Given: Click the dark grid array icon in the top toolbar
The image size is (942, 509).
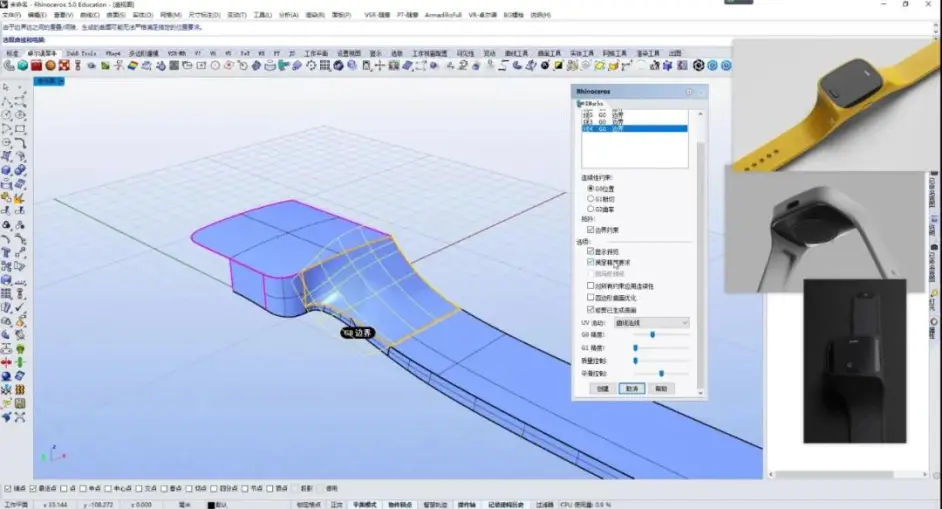Looking at the screenshot, I should (324, 66).
